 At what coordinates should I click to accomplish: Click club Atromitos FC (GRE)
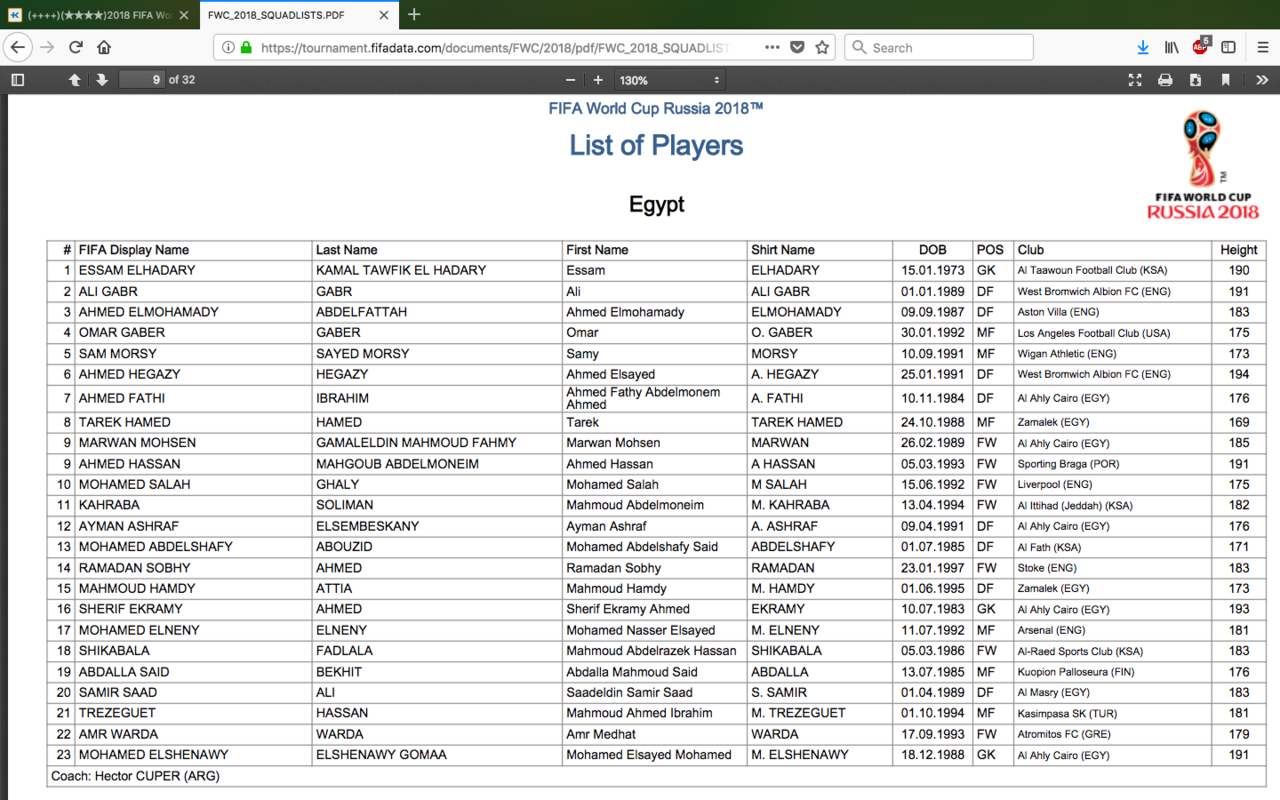pyautogui.click(x=1064, y=734)
